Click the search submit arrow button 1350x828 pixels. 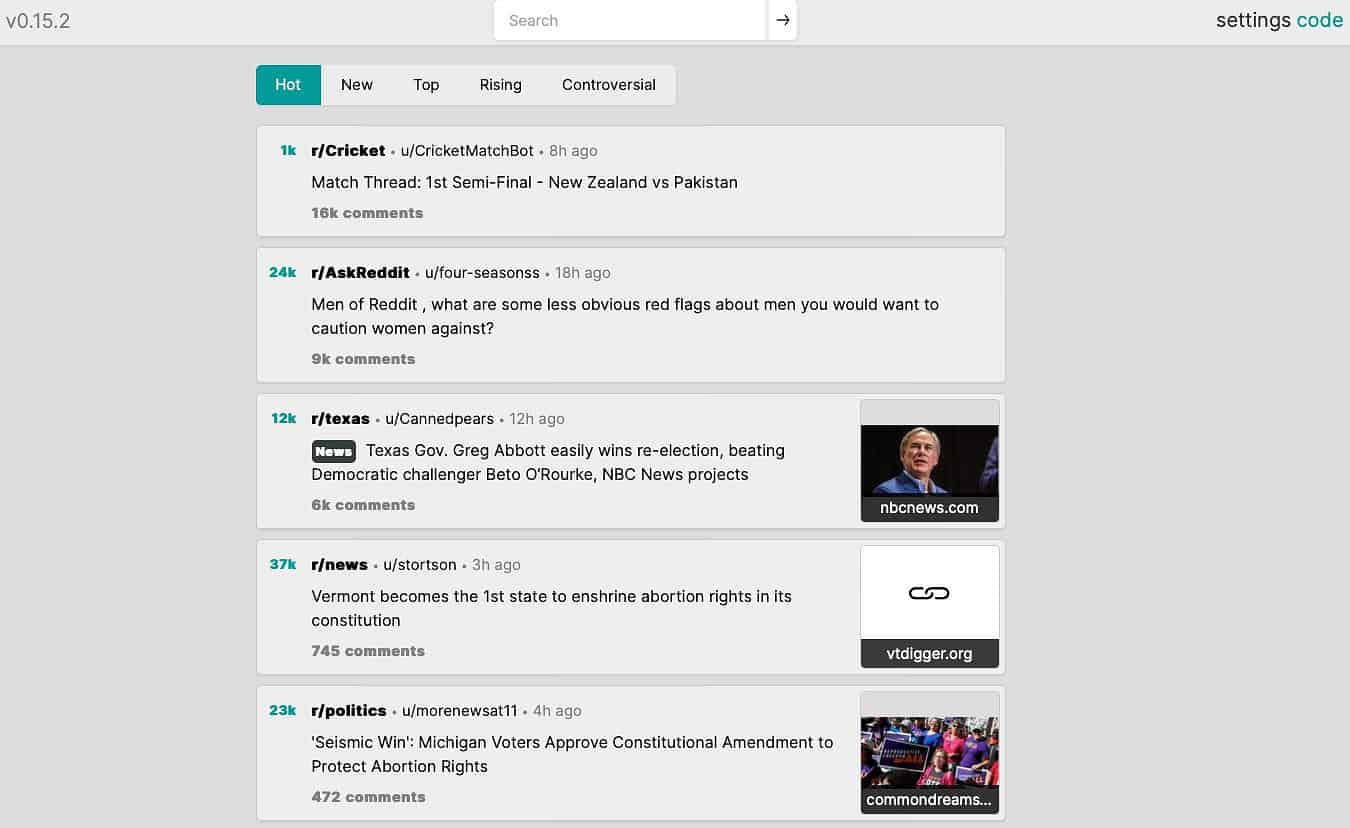783,20
